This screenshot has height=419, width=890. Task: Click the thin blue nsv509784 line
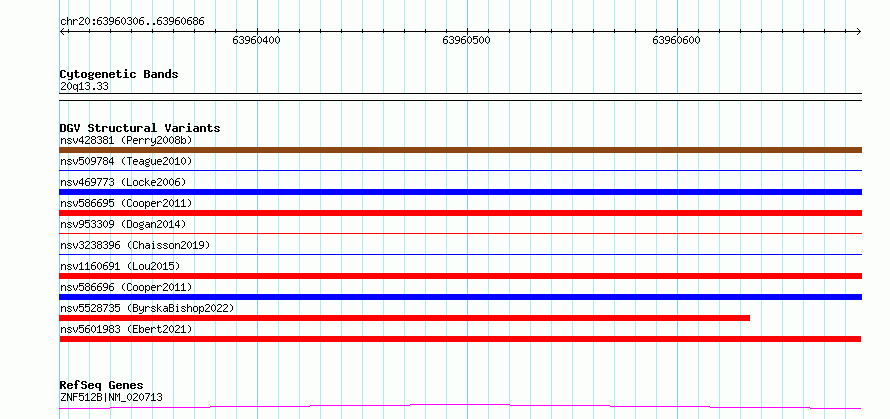[x=460, y=170]
